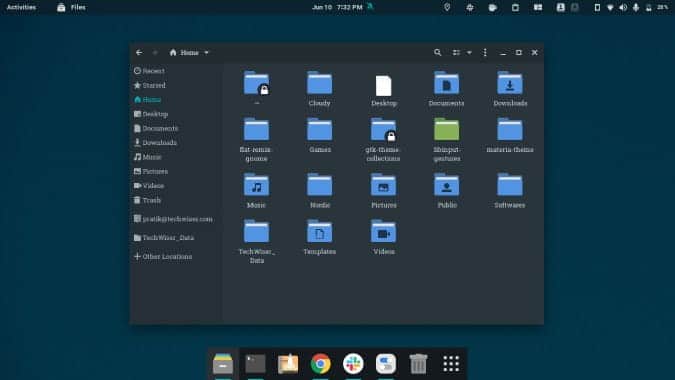Expand the Home path dropdown arrow
The image size is (675, 380).
[x=207, y=53]
